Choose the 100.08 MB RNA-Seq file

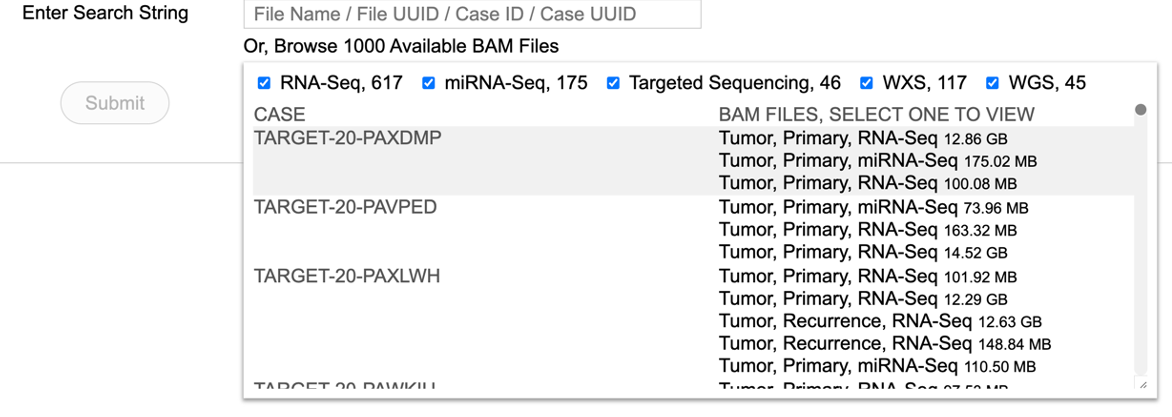point(867,184)
